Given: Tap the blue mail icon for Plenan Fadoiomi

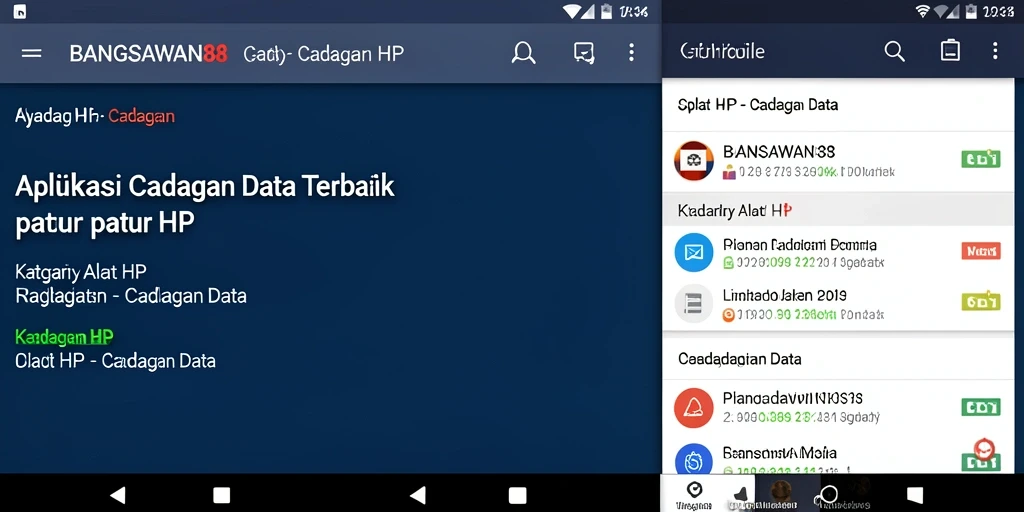Looking at the screenshot, I should tap(694, 252).
